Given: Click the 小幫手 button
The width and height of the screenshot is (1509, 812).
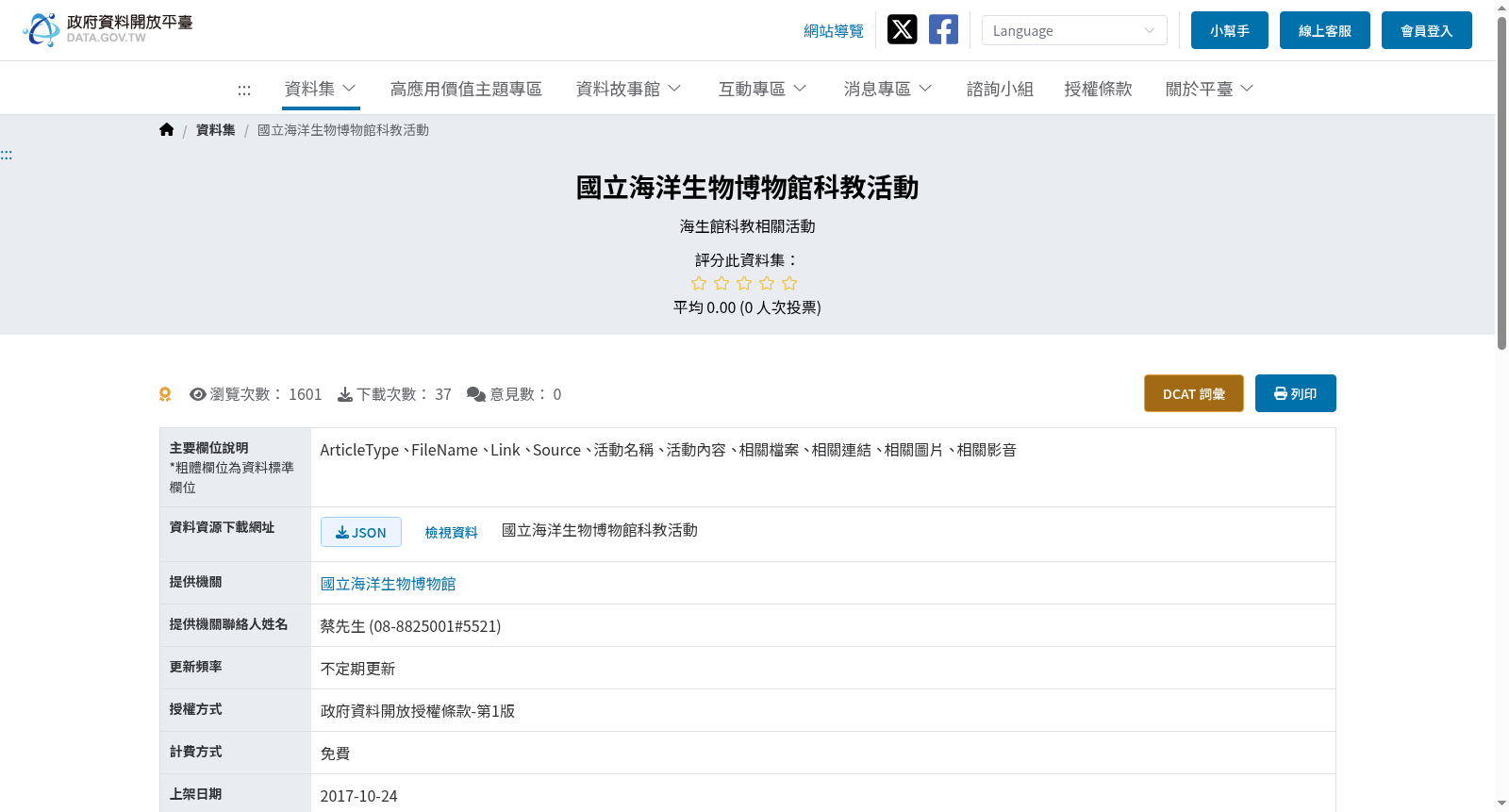Looking at the screenshot, I should coord(1230,30).
